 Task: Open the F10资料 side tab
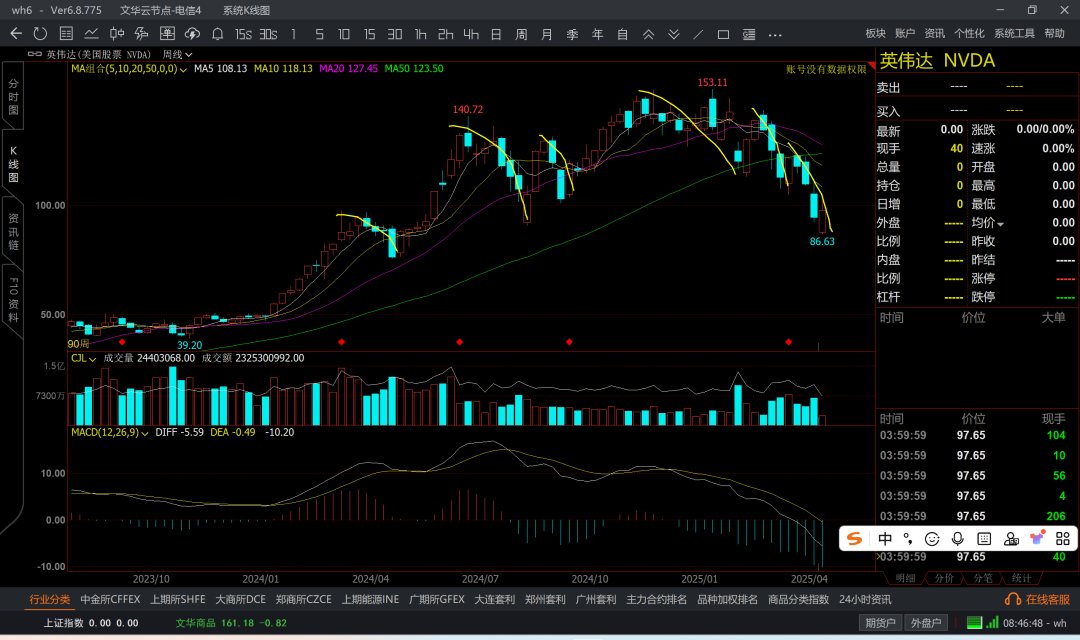tap(13, 300)
